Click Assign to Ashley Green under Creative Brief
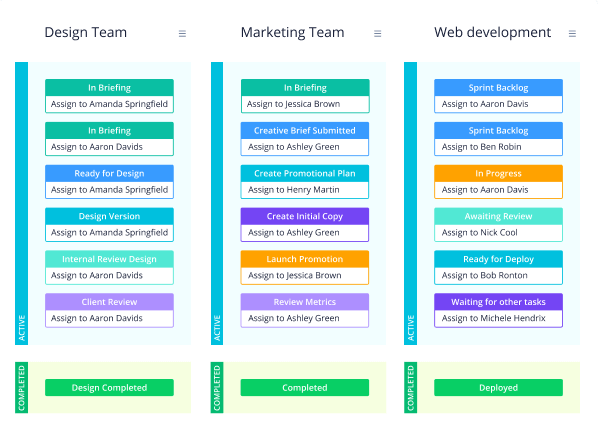598x437 pixels. click(x=305, y=147)
